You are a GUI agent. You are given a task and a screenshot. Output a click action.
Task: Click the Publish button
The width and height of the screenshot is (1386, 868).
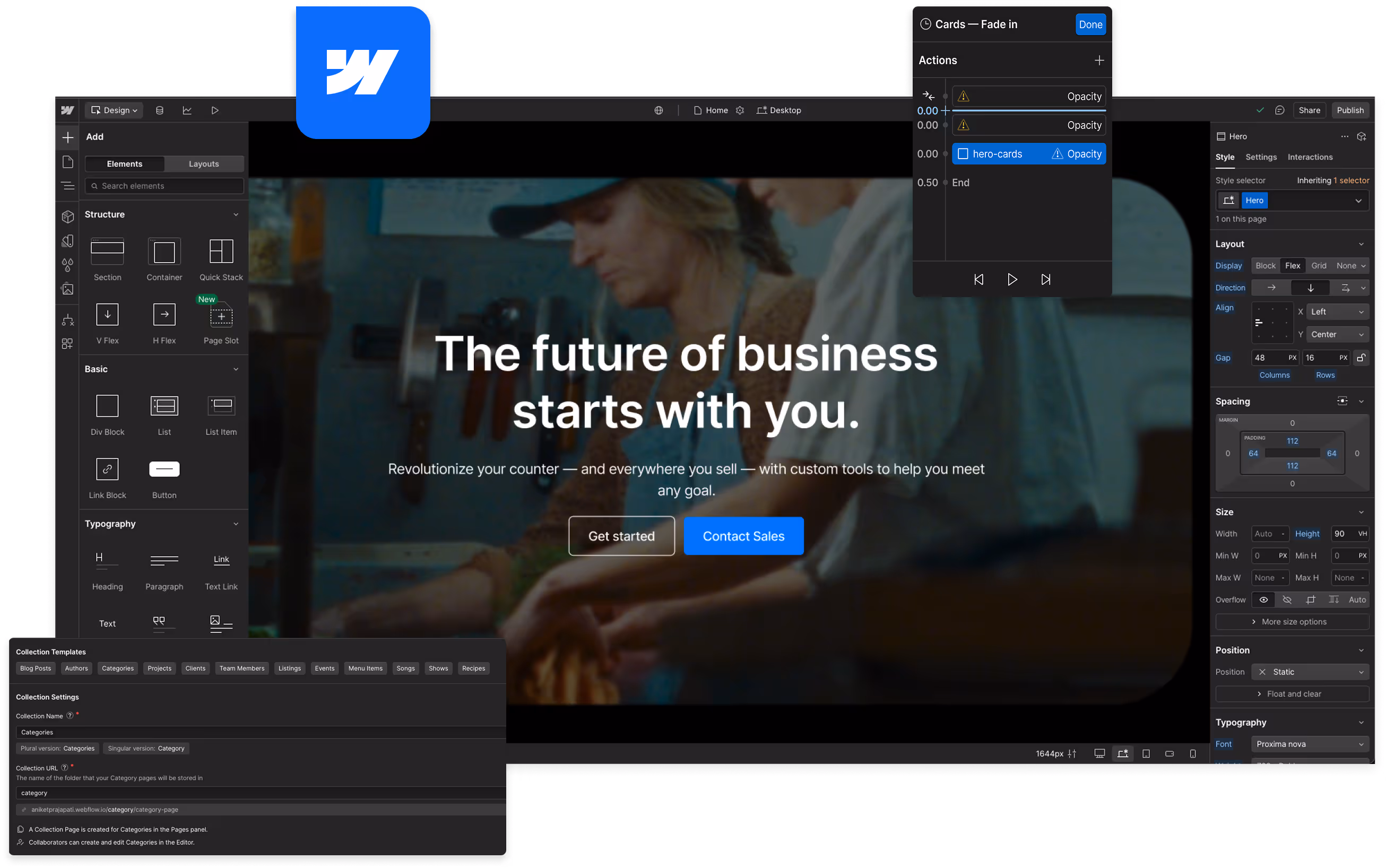(1349, 110)
